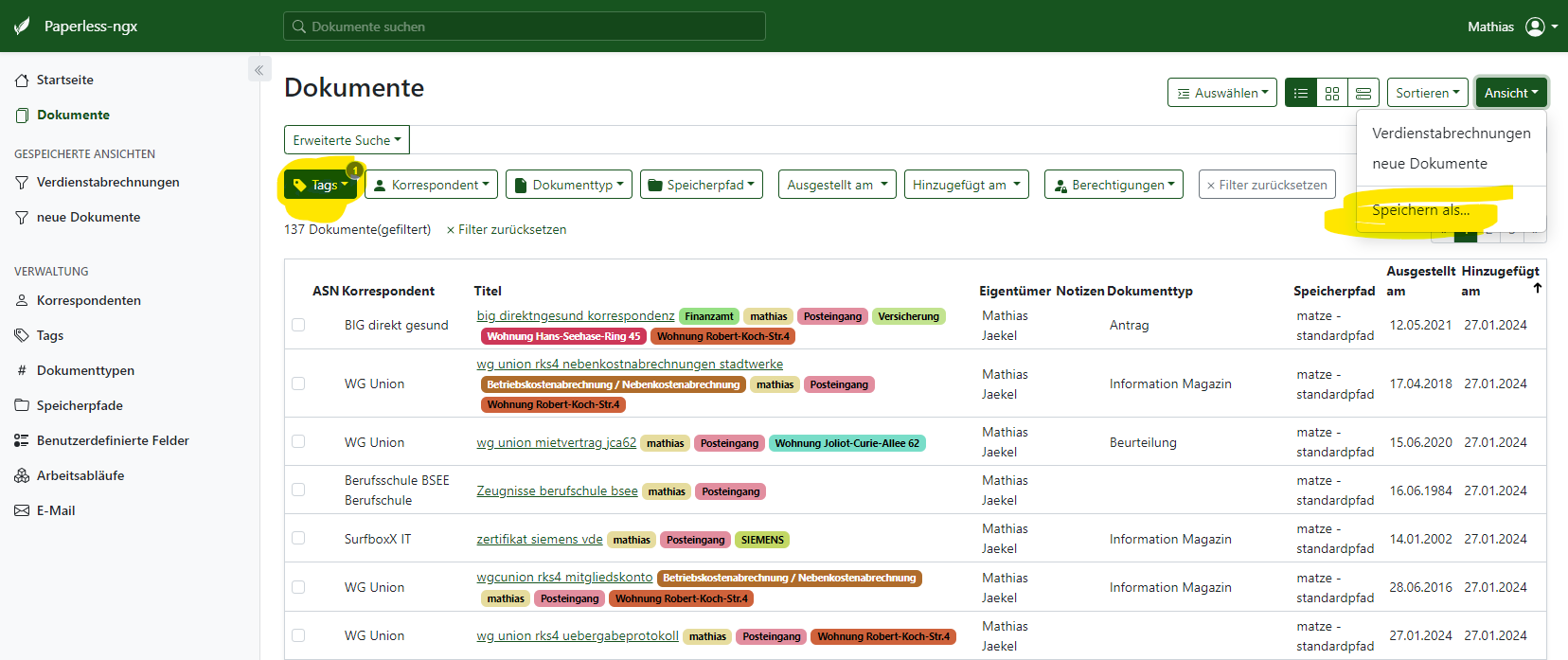Collapse the sidebar with the chevron button
Image resolution: width=1568 pixels, height=660 pixels.
259,68
